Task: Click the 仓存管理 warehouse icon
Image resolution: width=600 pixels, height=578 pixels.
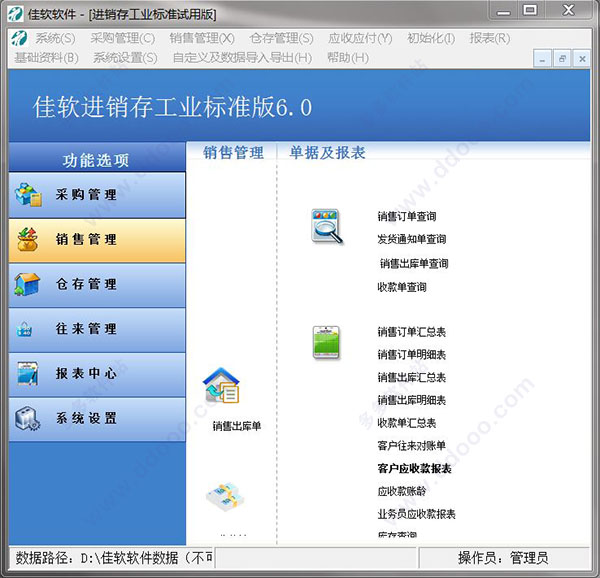Action: pos(27,284)
